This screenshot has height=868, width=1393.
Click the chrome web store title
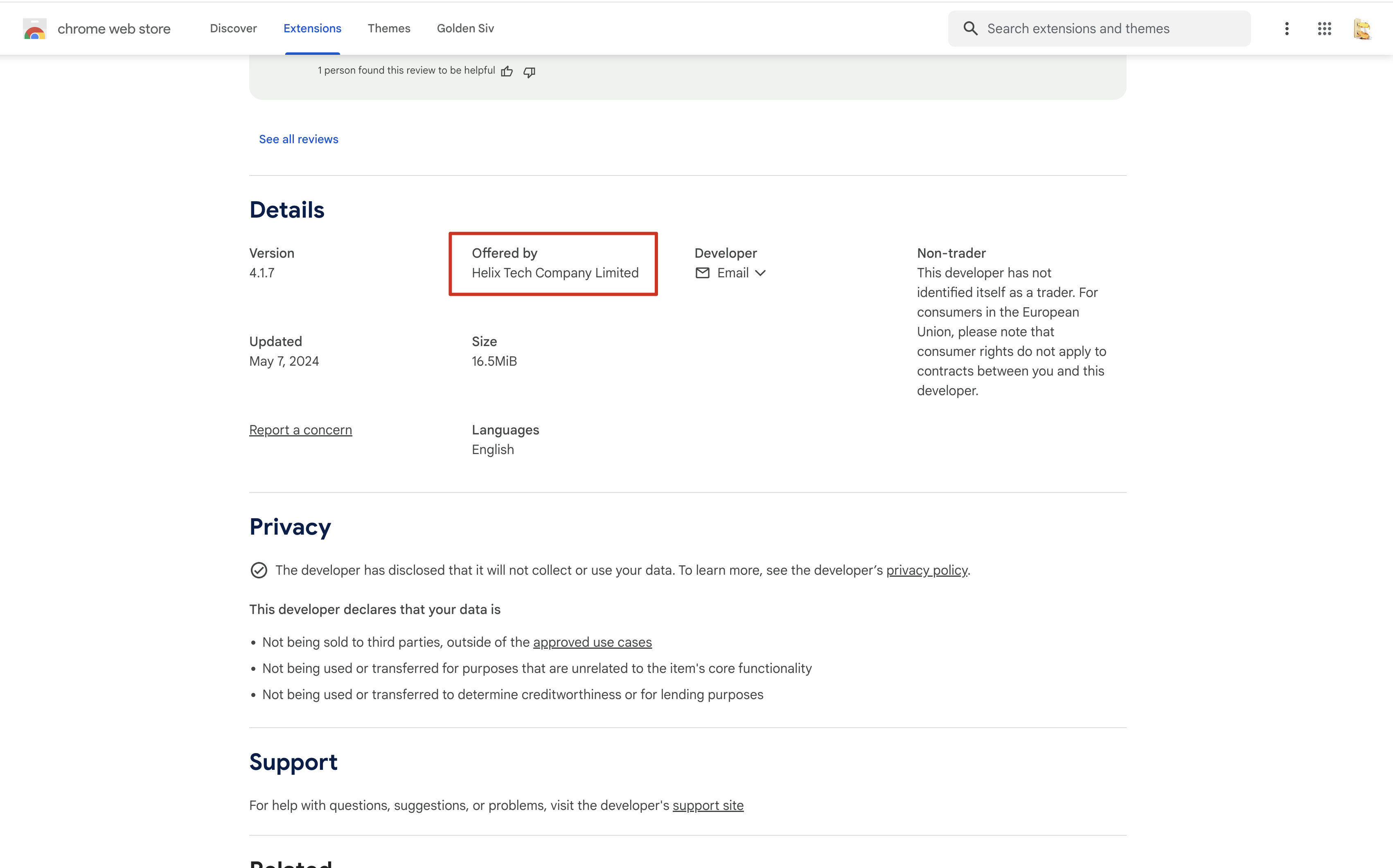(x=114, y=29)
